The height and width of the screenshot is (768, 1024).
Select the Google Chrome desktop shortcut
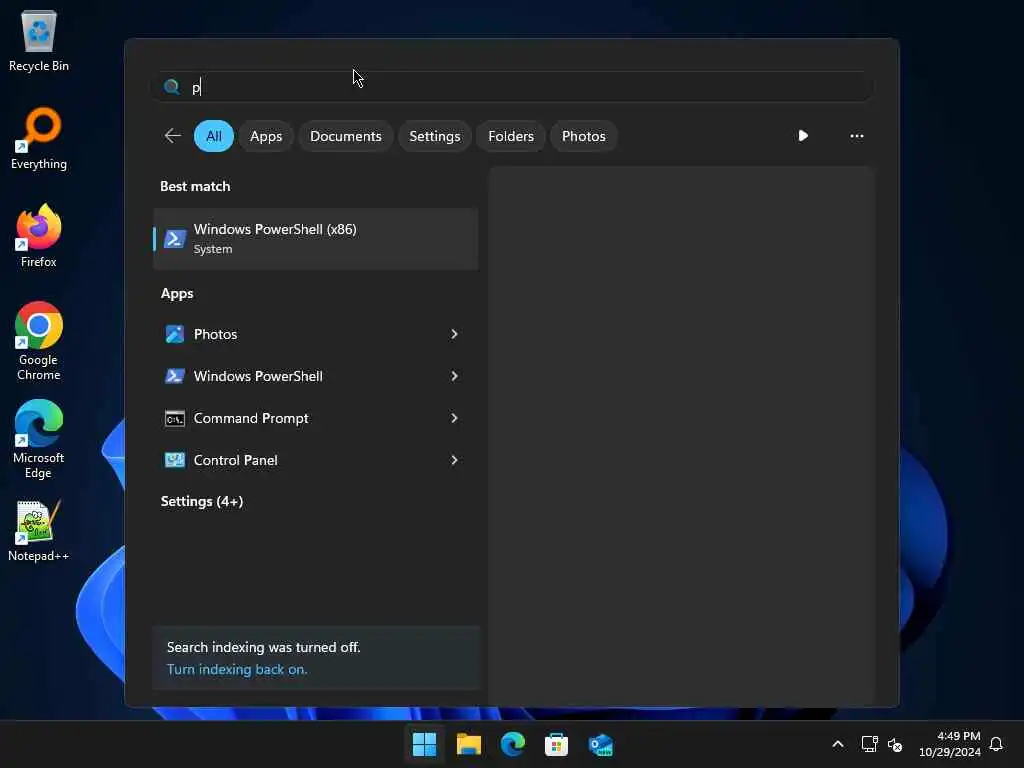point(39,341)
